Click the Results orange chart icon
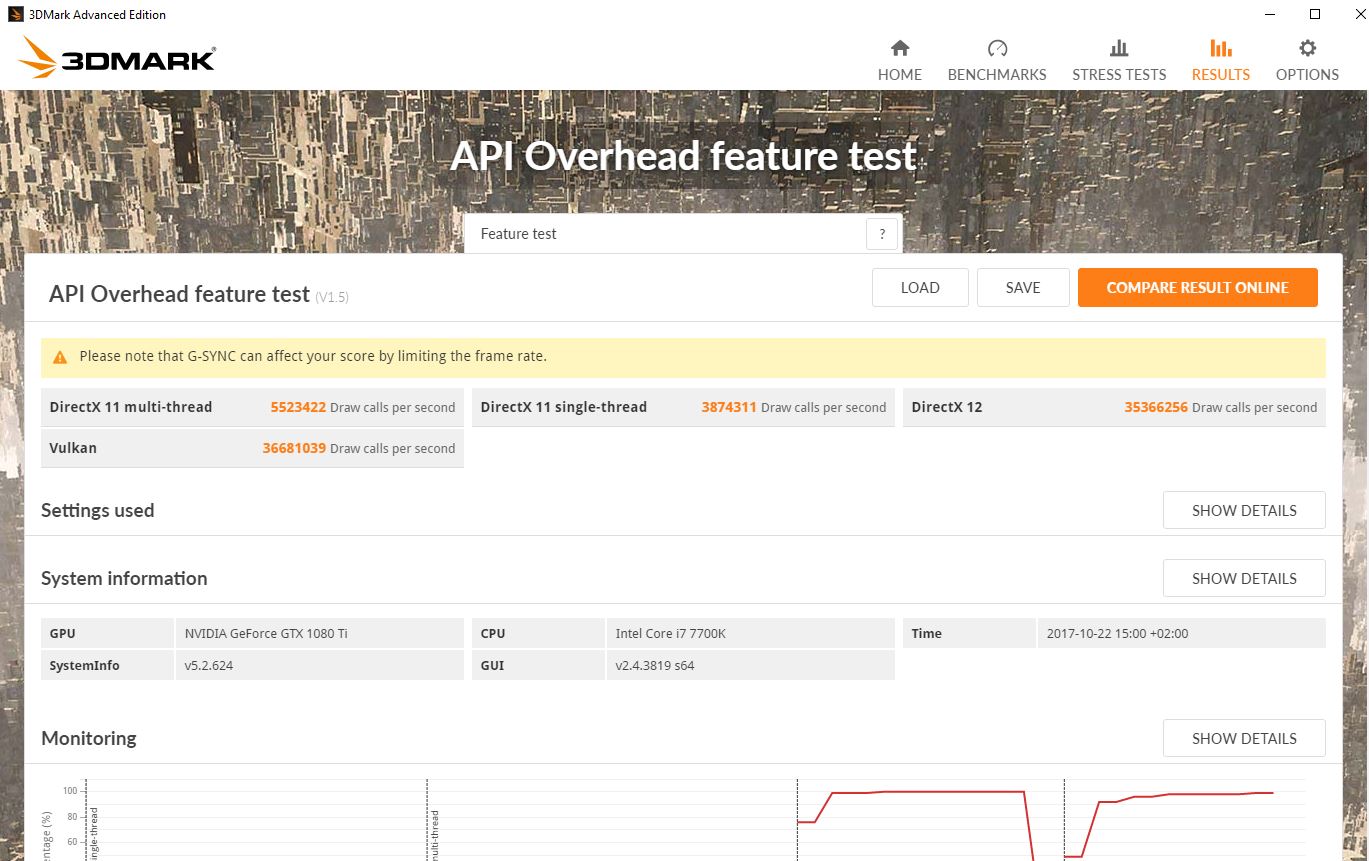 [1220, 48]
